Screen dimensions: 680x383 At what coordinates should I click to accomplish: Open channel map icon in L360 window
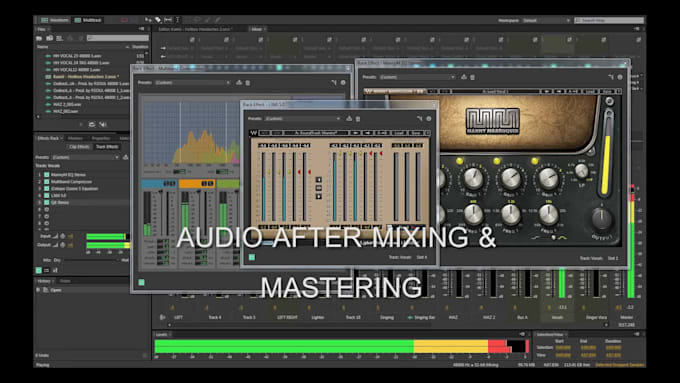[419, 118]
